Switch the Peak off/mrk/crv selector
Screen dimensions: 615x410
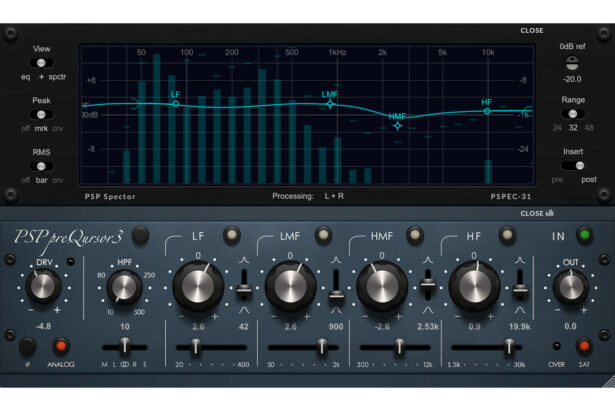[41, 115]
